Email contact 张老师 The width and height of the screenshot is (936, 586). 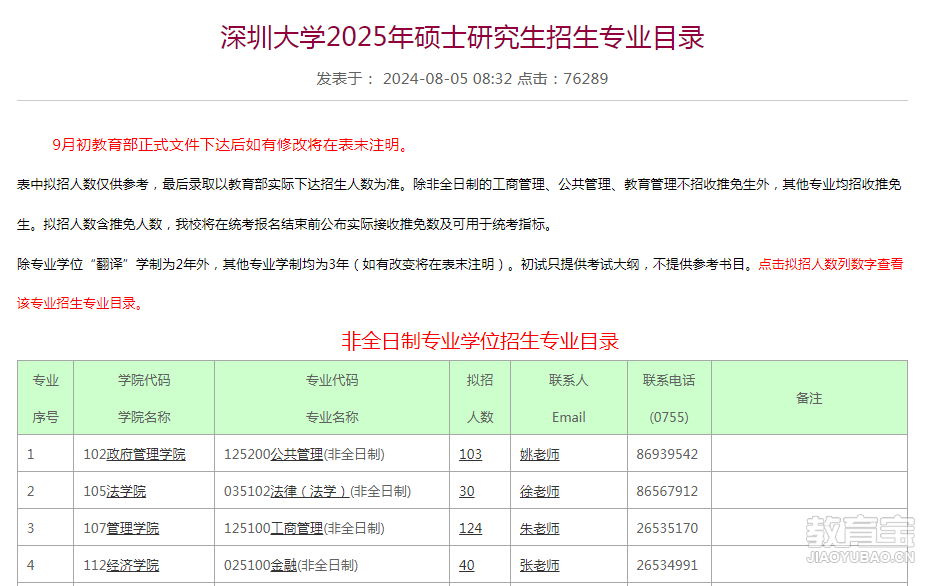[540, 565]
